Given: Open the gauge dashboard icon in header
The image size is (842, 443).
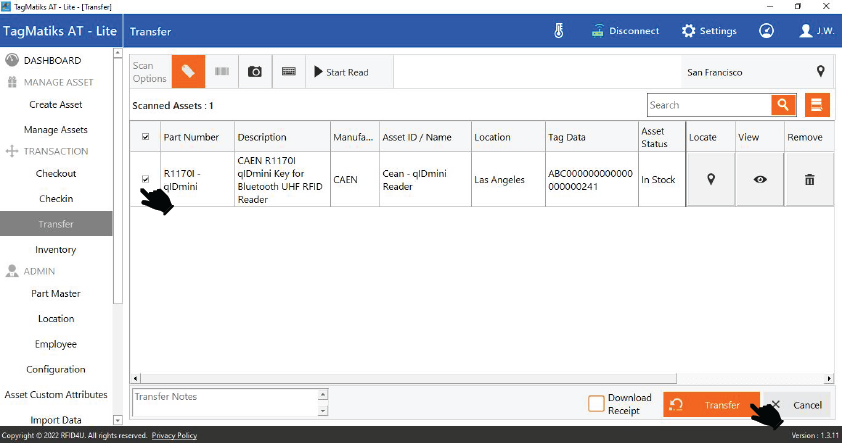Looking at the screenshot, I should (x=766, y=31).
